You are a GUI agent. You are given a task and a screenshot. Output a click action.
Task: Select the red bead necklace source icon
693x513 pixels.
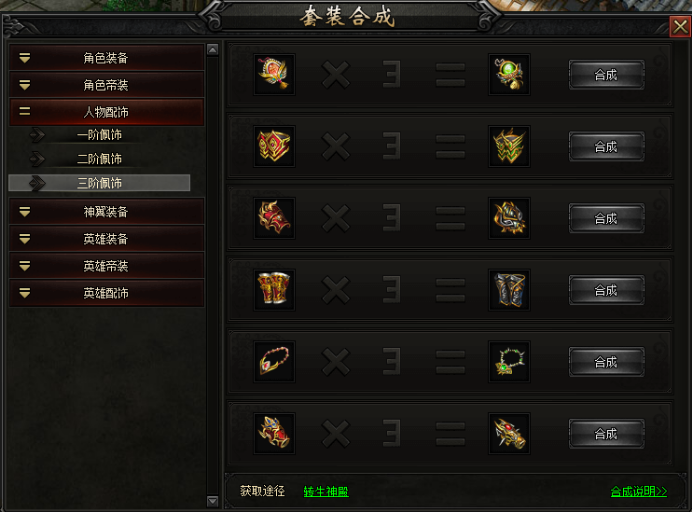coord(274,362)
